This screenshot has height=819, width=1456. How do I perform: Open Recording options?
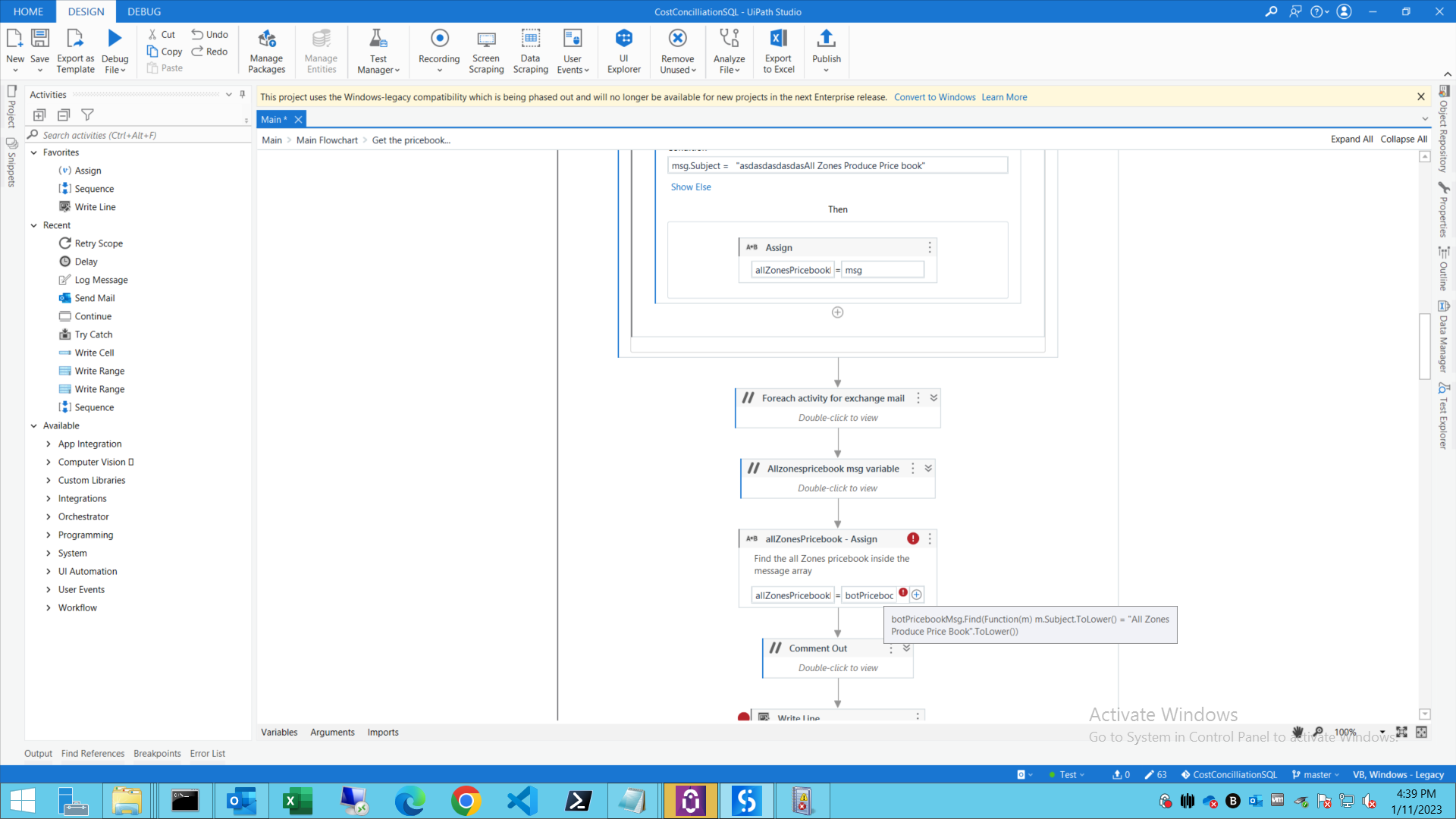[439, 50]
